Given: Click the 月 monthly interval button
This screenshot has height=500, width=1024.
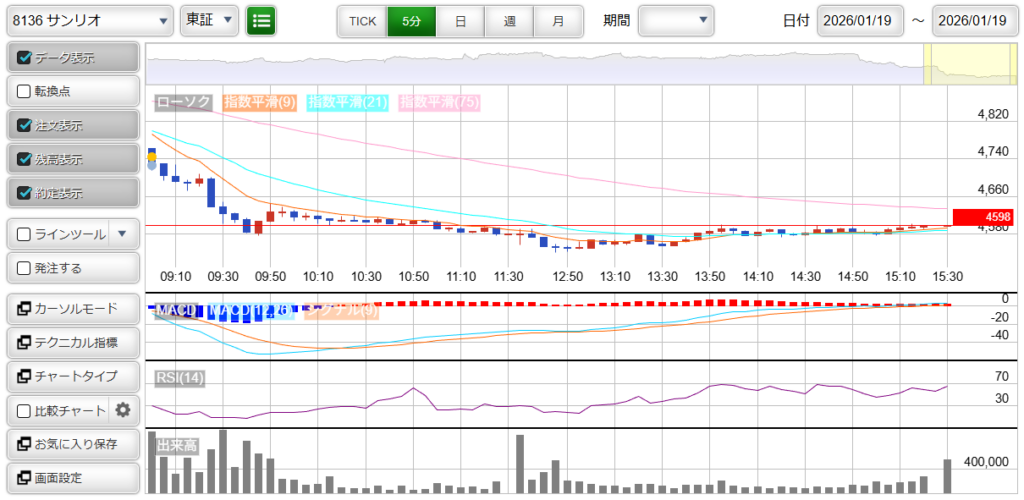Looking at the screenshot, I should [558, 20].
